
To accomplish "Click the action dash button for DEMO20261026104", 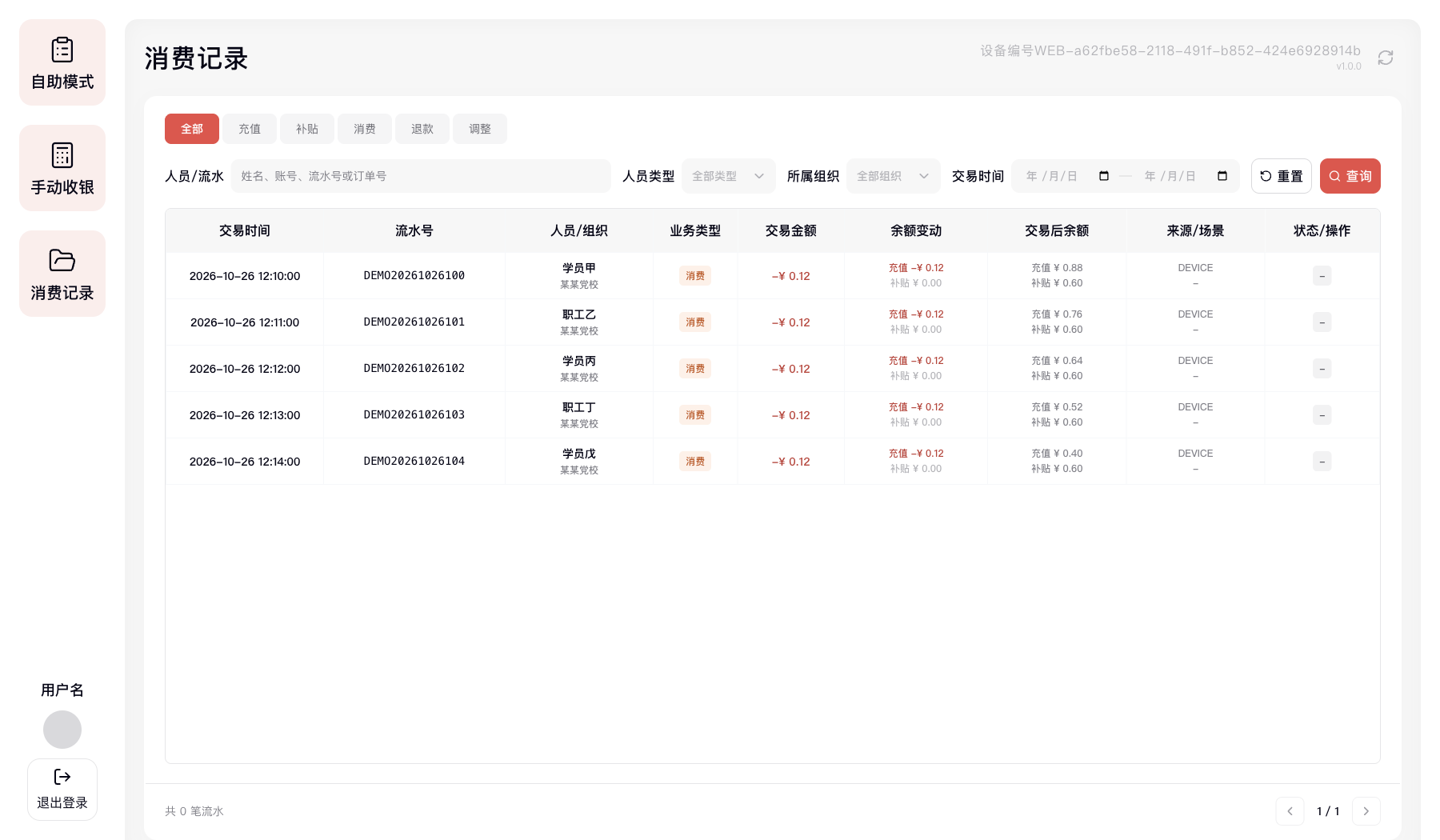I will pos(1322,462).
